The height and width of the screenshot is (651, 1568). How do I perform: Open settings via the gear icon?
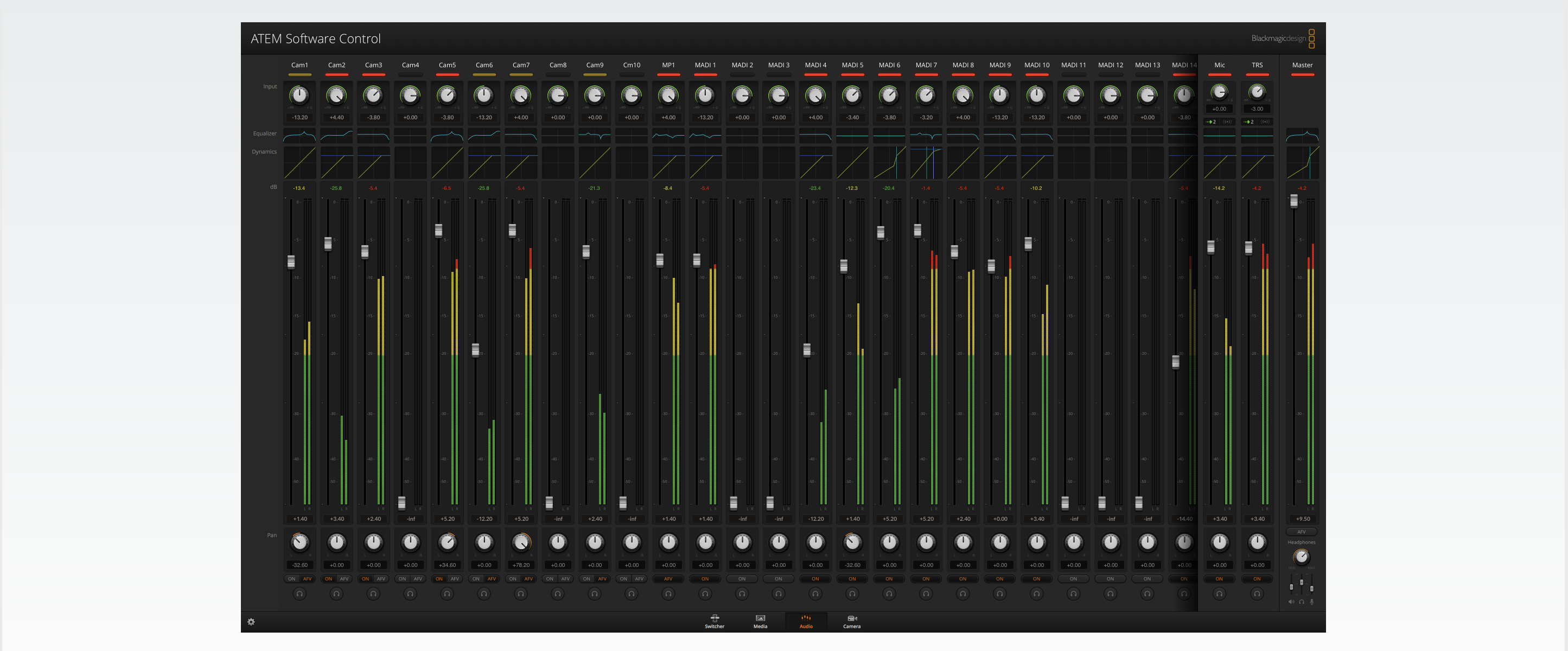tap(251, 622)
